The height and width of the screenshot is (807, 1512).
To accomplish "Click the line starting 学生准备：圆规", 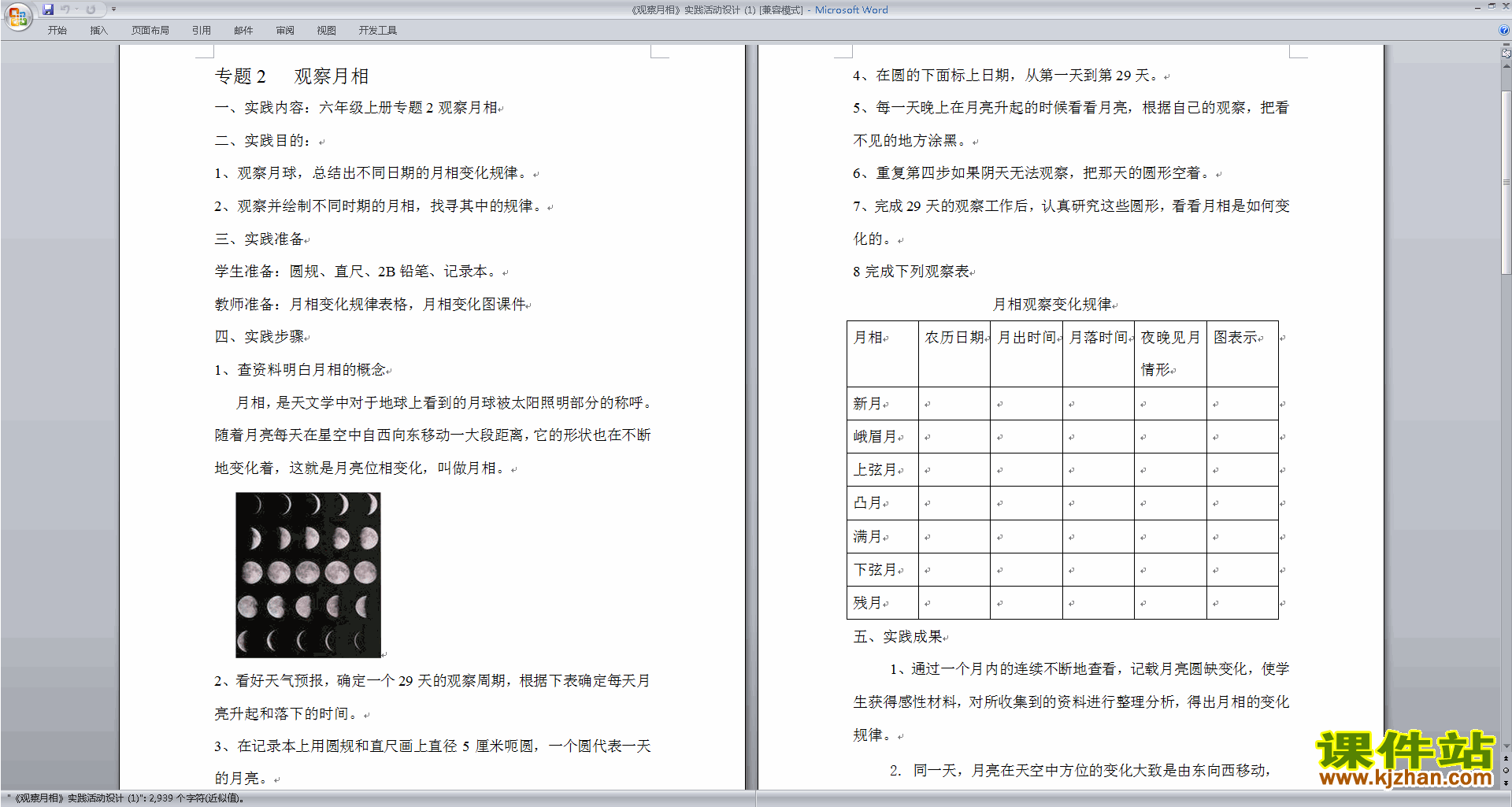I will coord(356,272).
